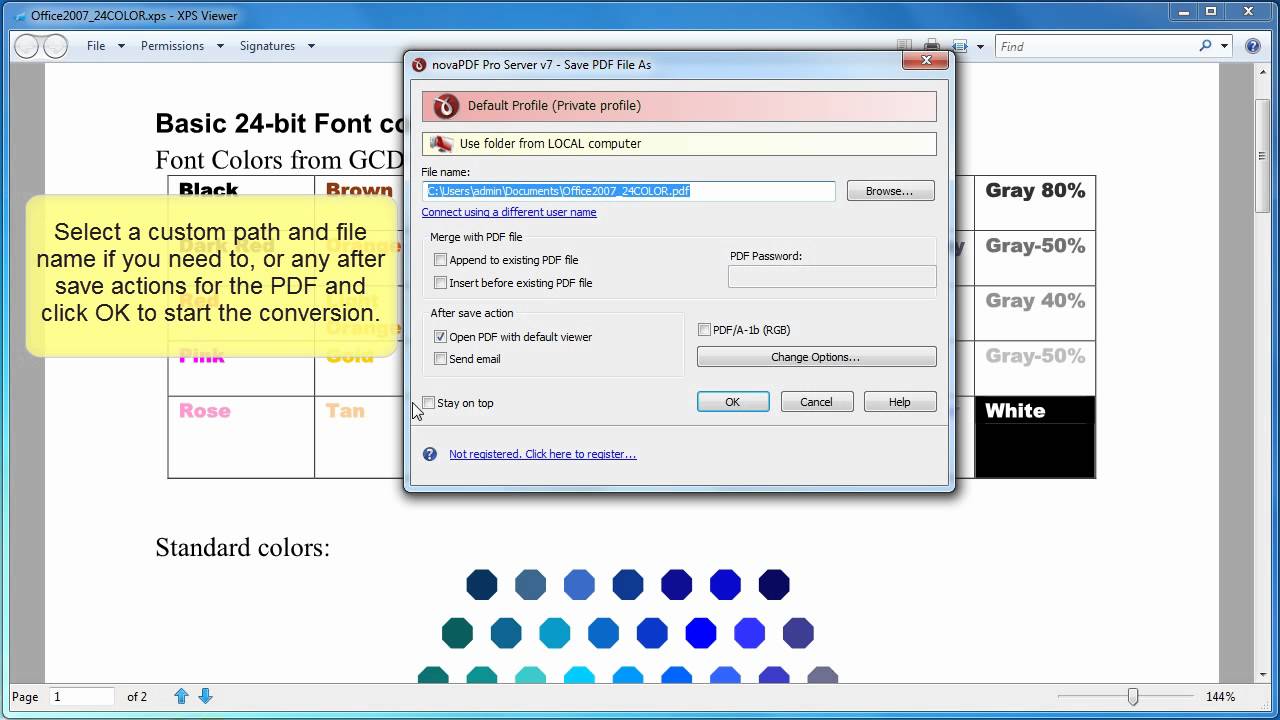Check Append to existing PDF file

pyautogui.click(x=440, y=260)
